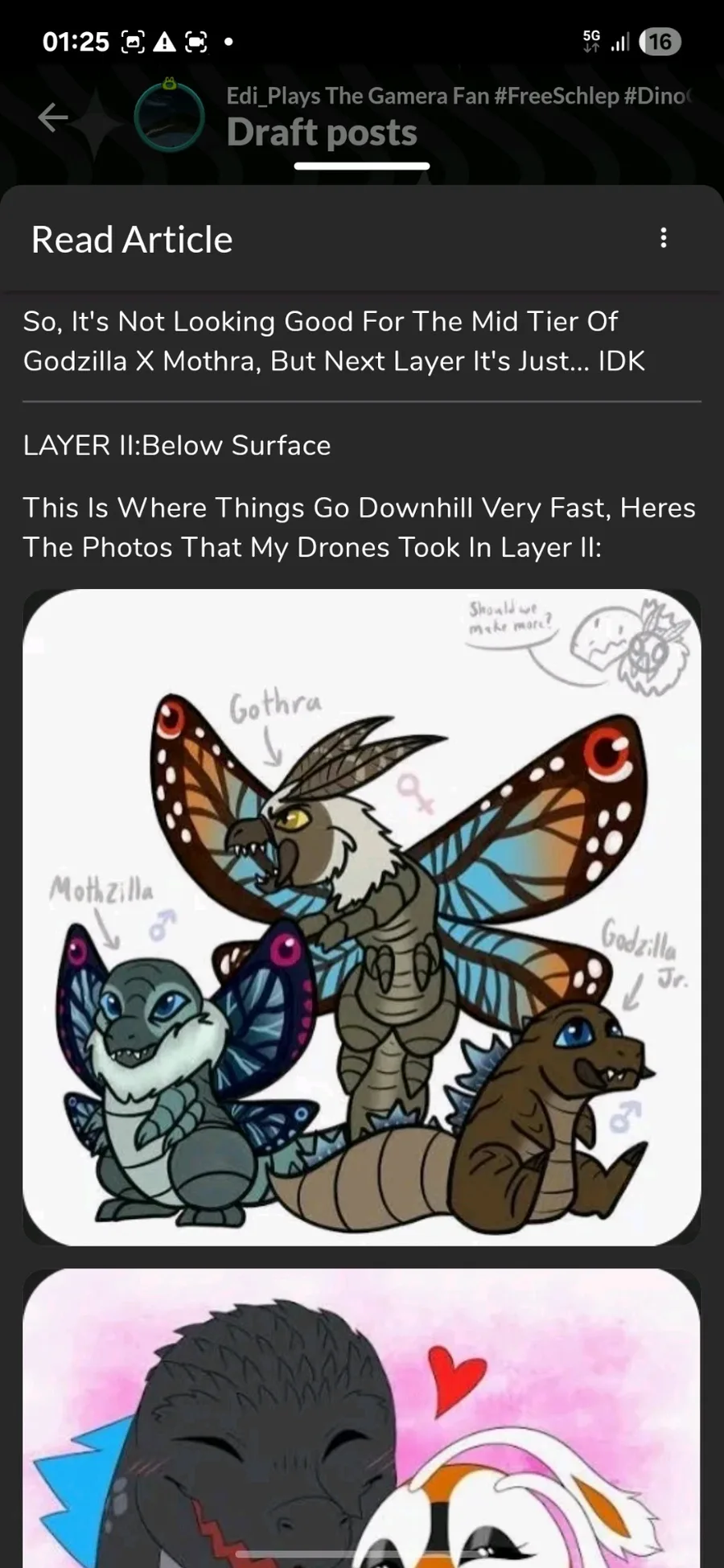Tap the Edi_Plays username text
724x1568 pixels.
pos(459,96)
